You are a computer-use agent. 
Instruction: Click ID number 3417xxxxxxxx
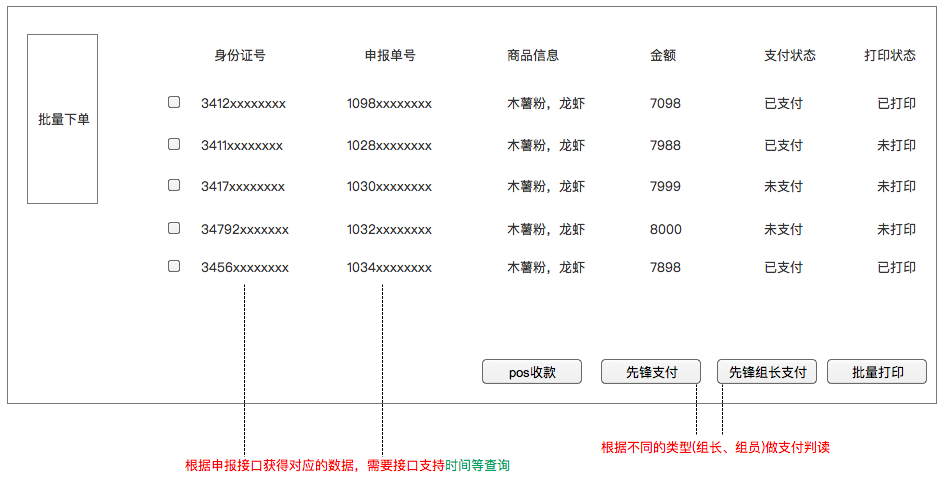(243, 186)
